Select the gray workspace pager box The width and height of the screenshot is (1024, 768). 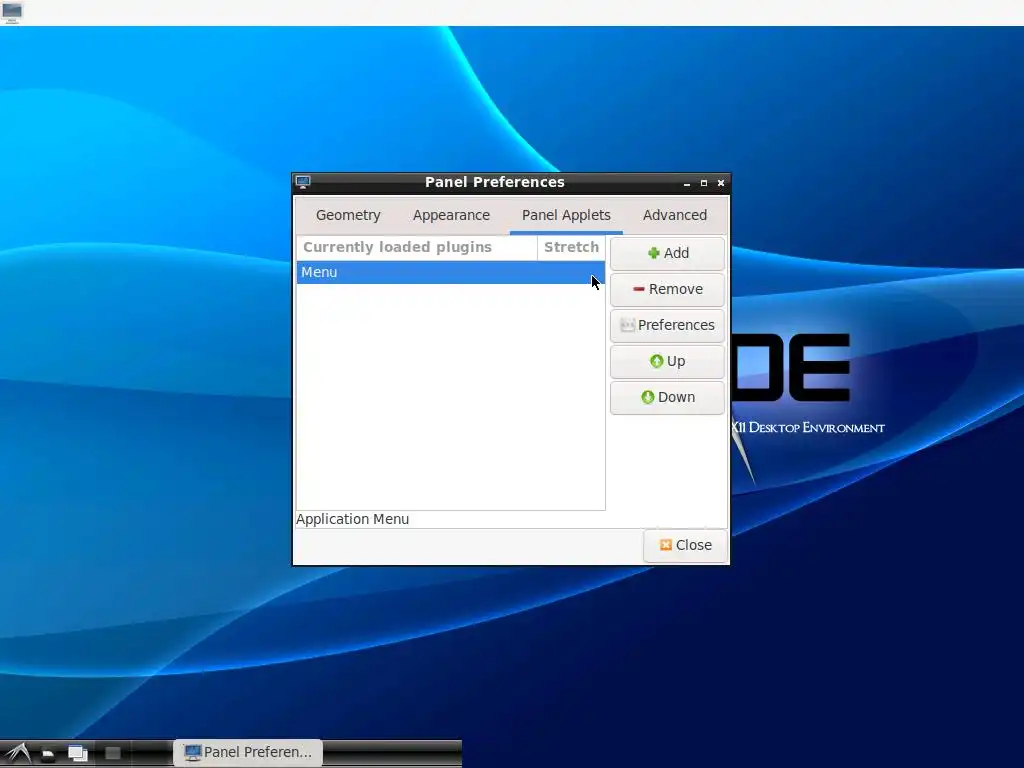113,754
